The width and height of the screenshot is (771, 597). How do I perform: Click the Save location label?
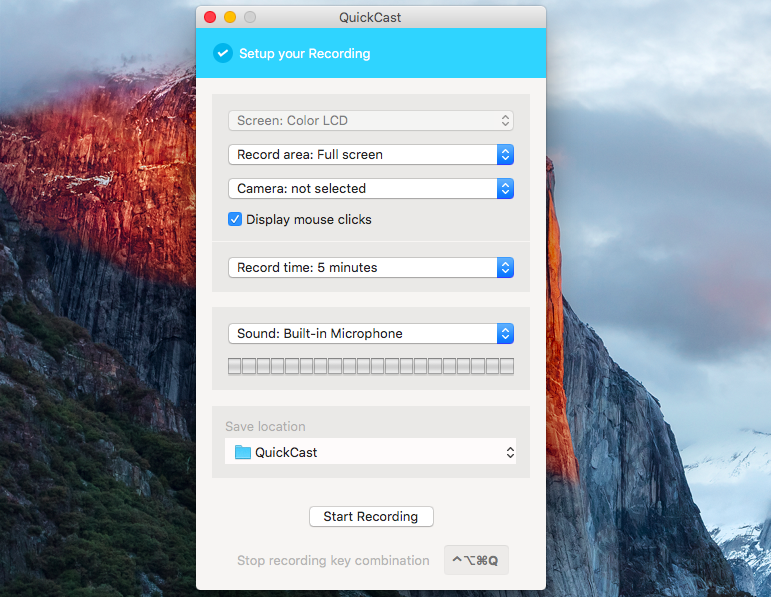click(x=266, y=426)
